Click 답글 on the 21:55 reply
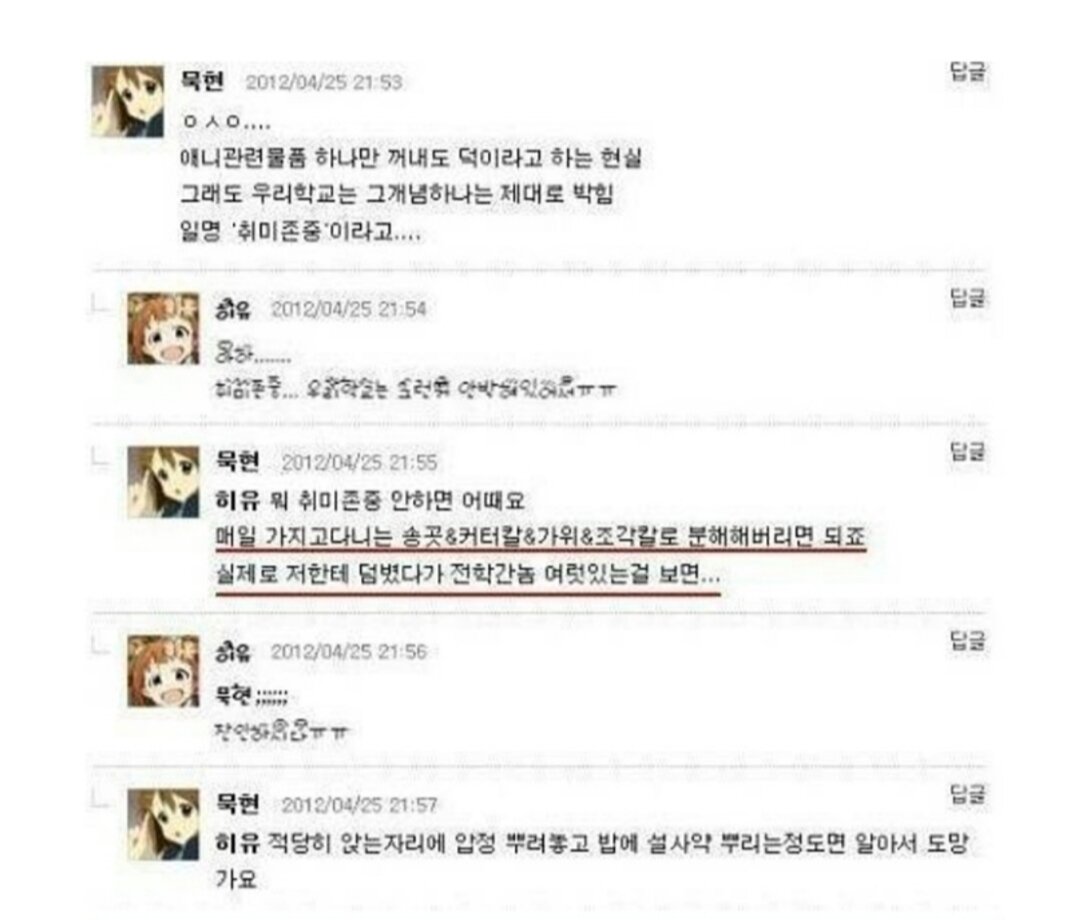Image resolution: width=1080 pixels, height=920 pixels. (x=968, y=452)
